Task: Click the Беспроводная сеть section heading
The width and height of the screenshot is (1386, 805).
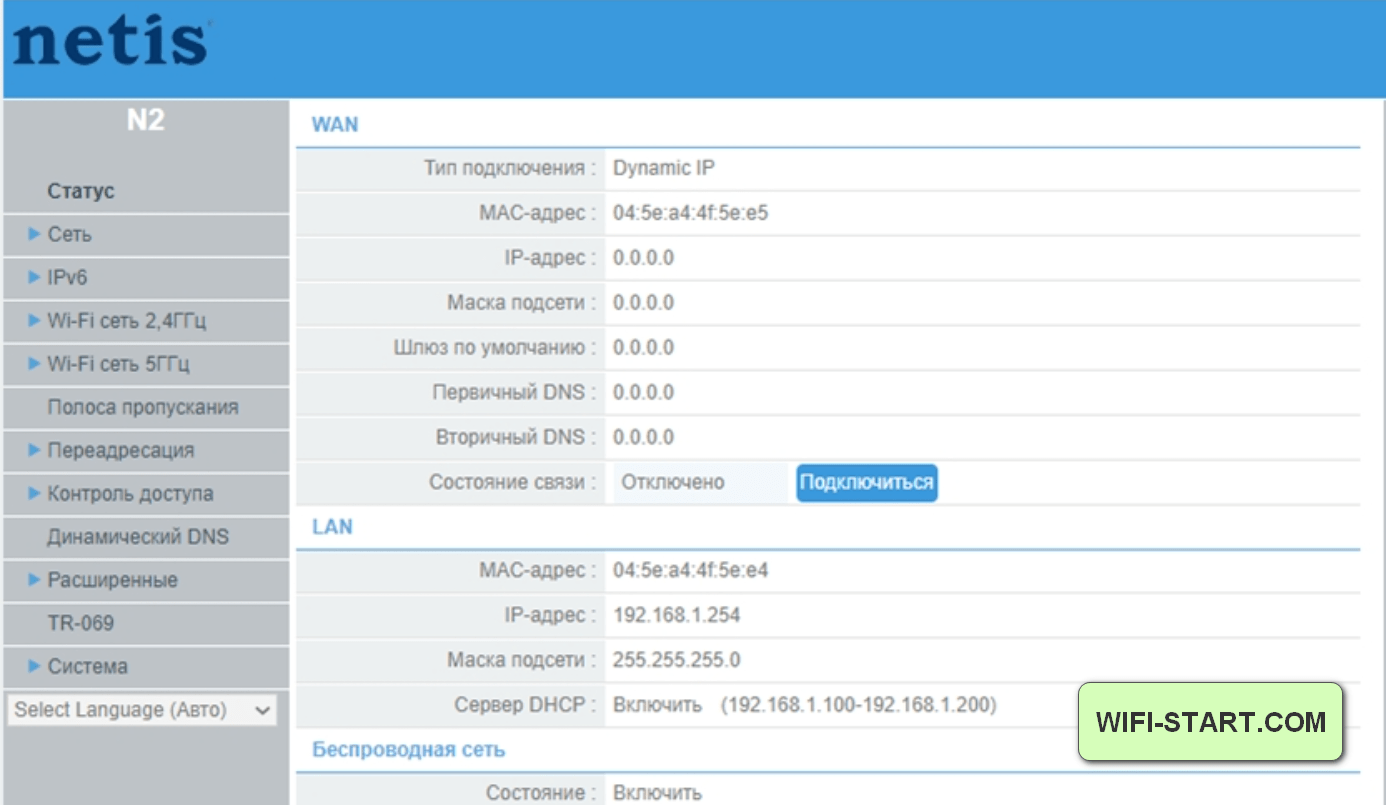Action: pyautogui.click(x=409, y=749)
